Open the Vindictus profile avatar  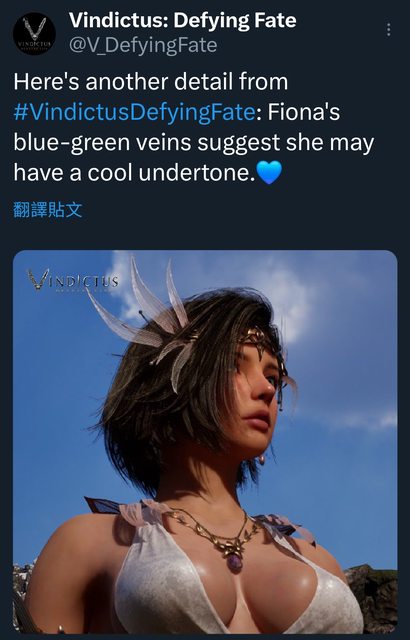coord(34,33)
